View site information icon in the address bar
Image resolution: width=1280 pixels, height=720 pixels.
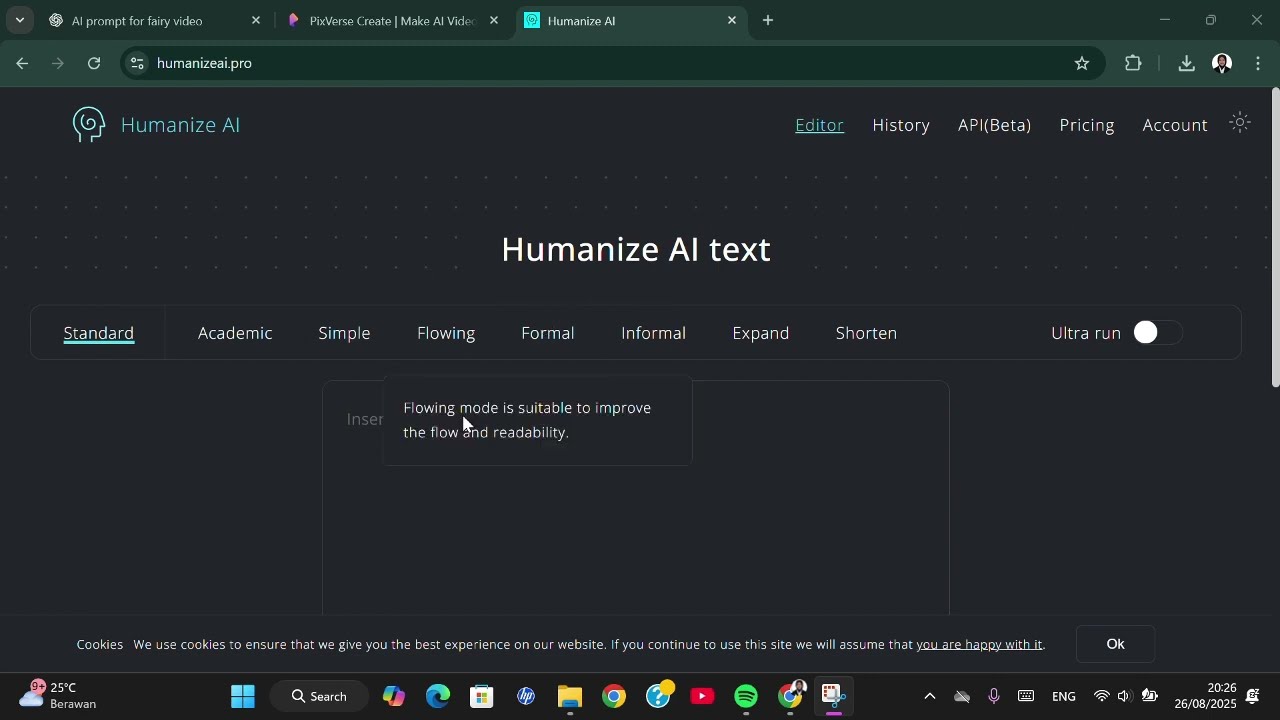[137, 63]
